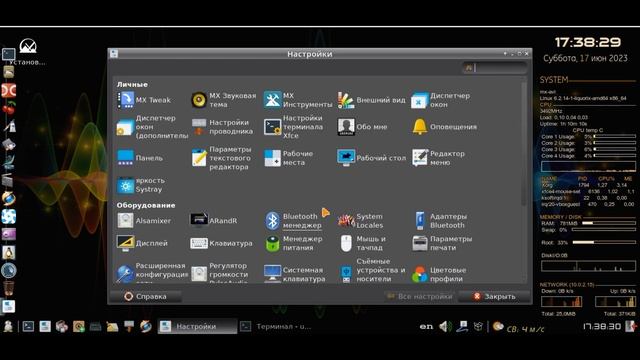Open Редактор меню
The width and height of the screenshot is (640, 360).
tap(438, 158)
